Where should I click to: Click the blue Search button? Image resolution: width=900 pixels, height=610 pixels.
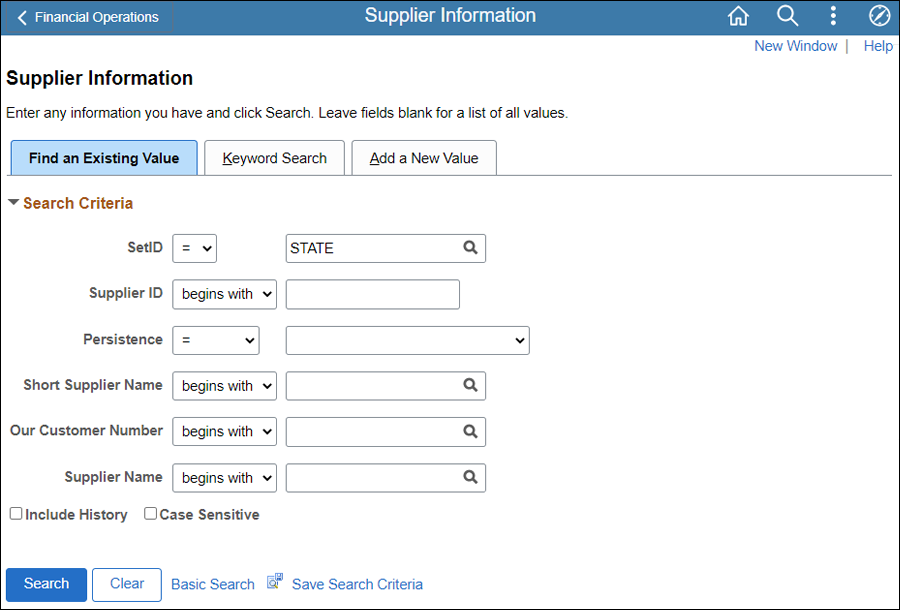click(x=46, y=584)
